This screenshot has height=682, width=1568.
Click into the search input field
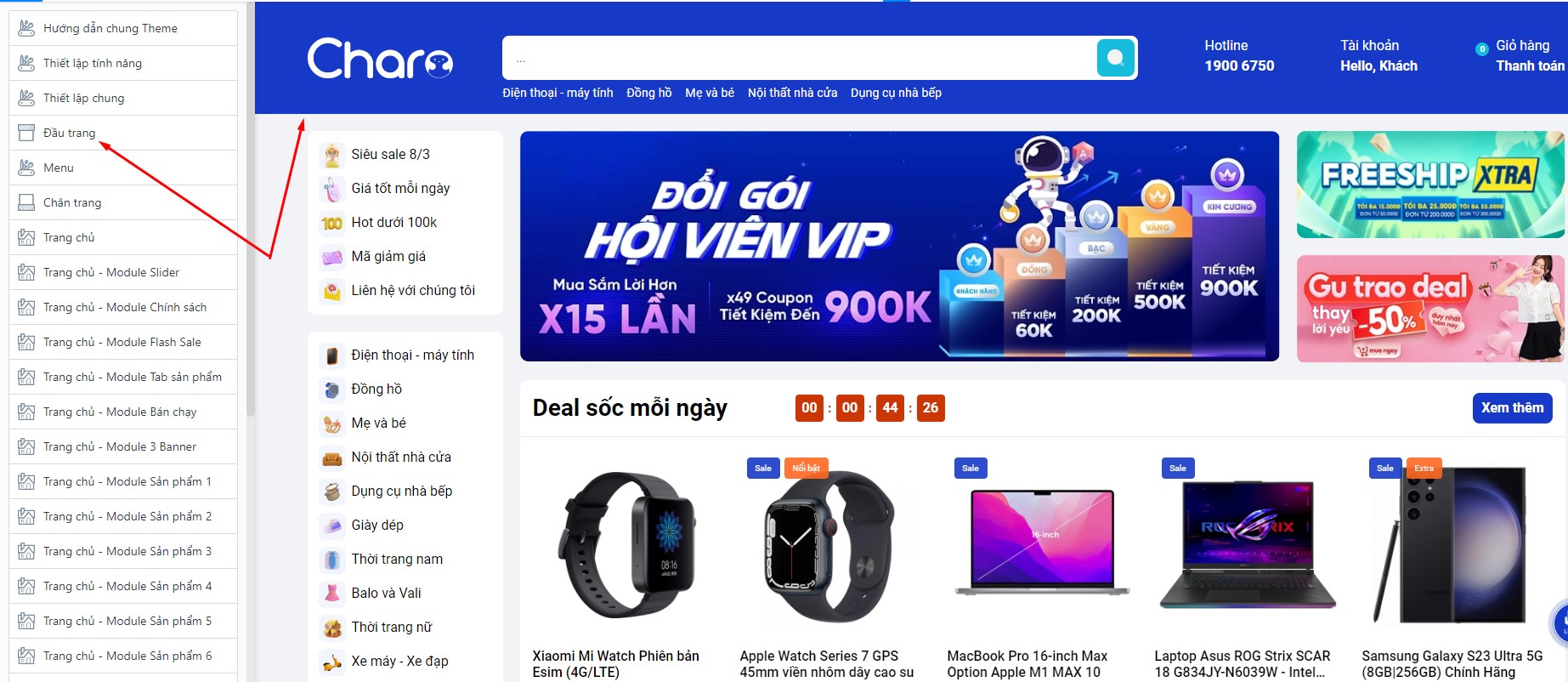click(x=799, y=58)
